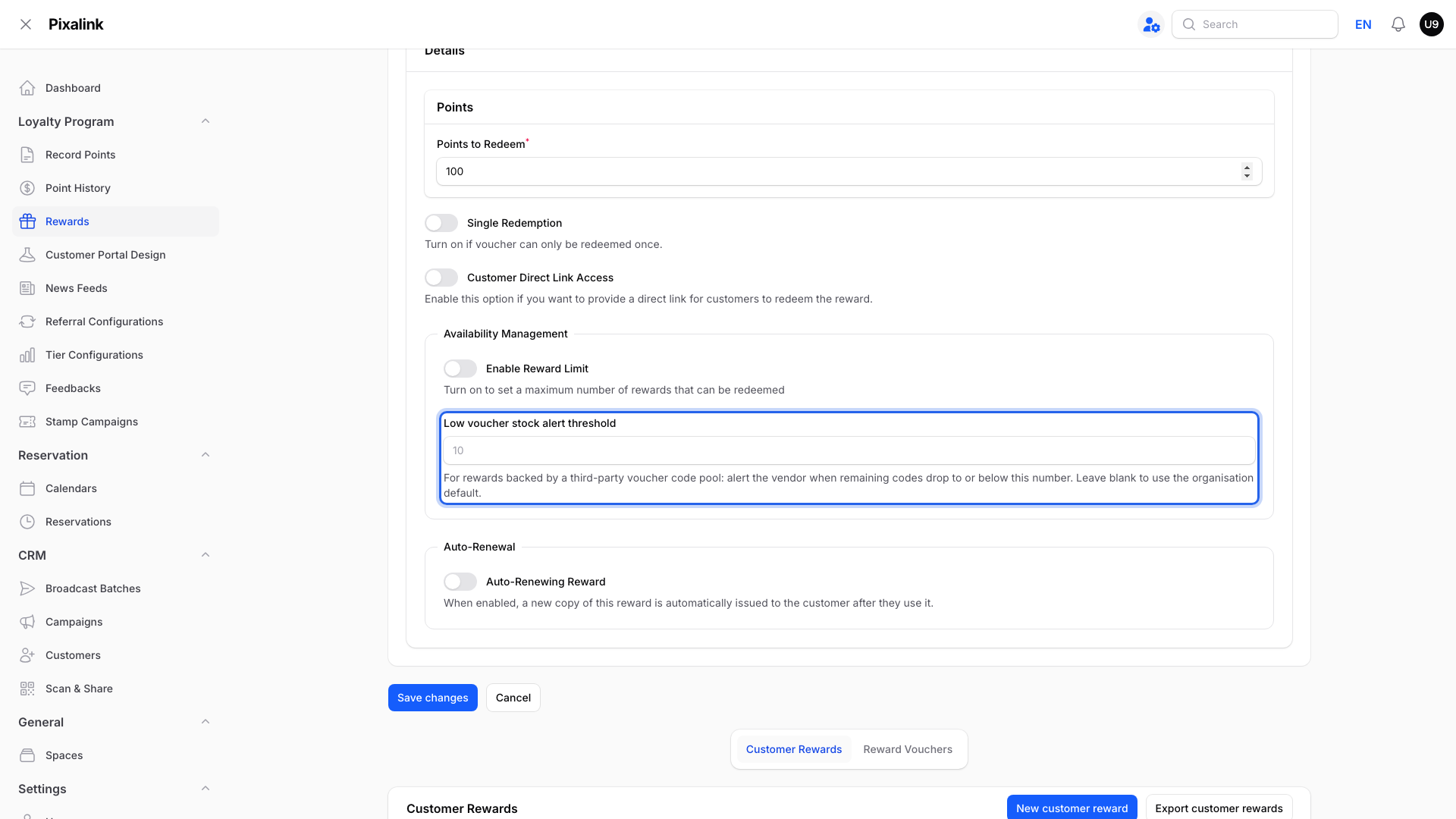Screen dimensions: 1456x819
Task: Click Export customer rewards button
Action: [1219, 808]
